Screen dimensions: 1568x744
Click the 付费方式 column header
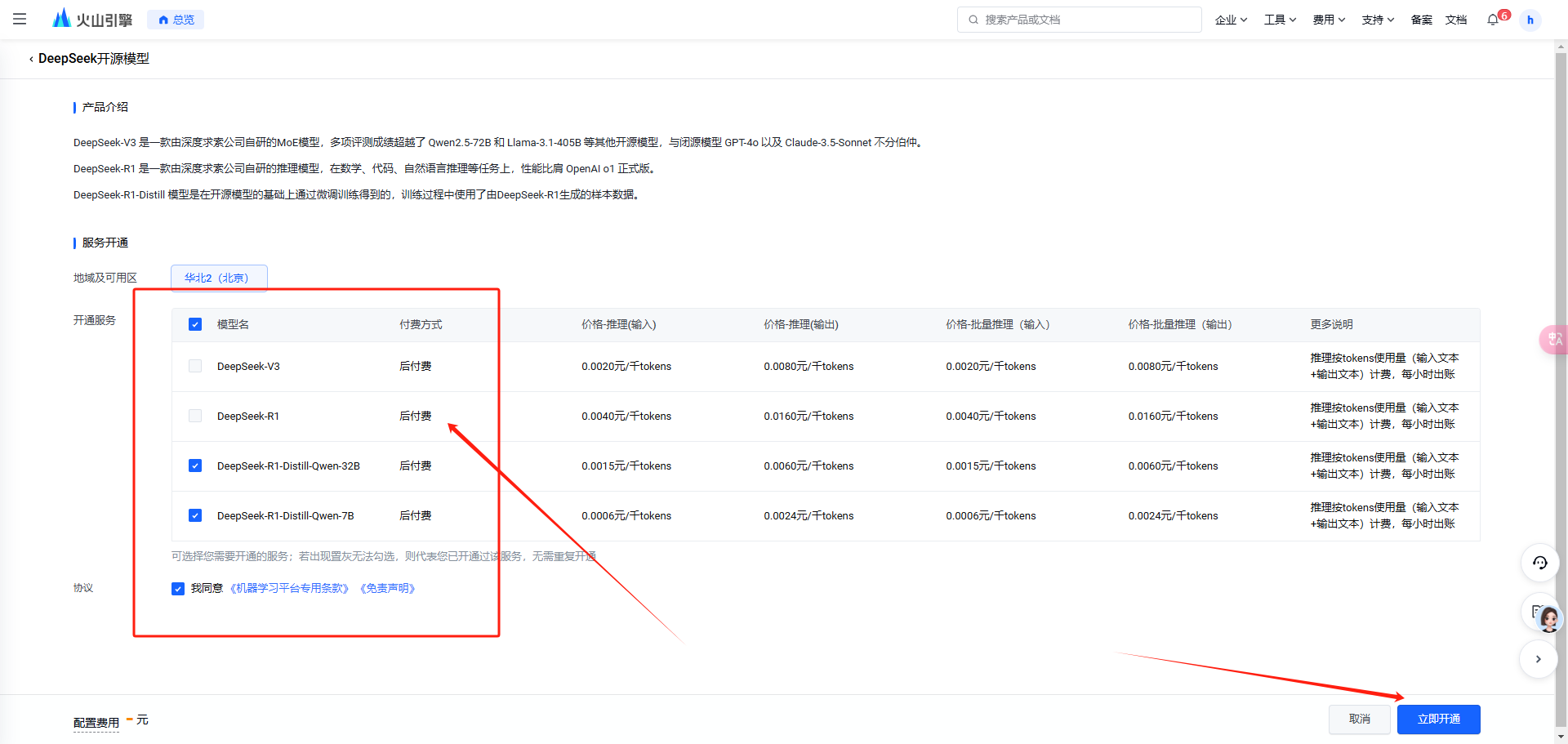click(421, 324)
